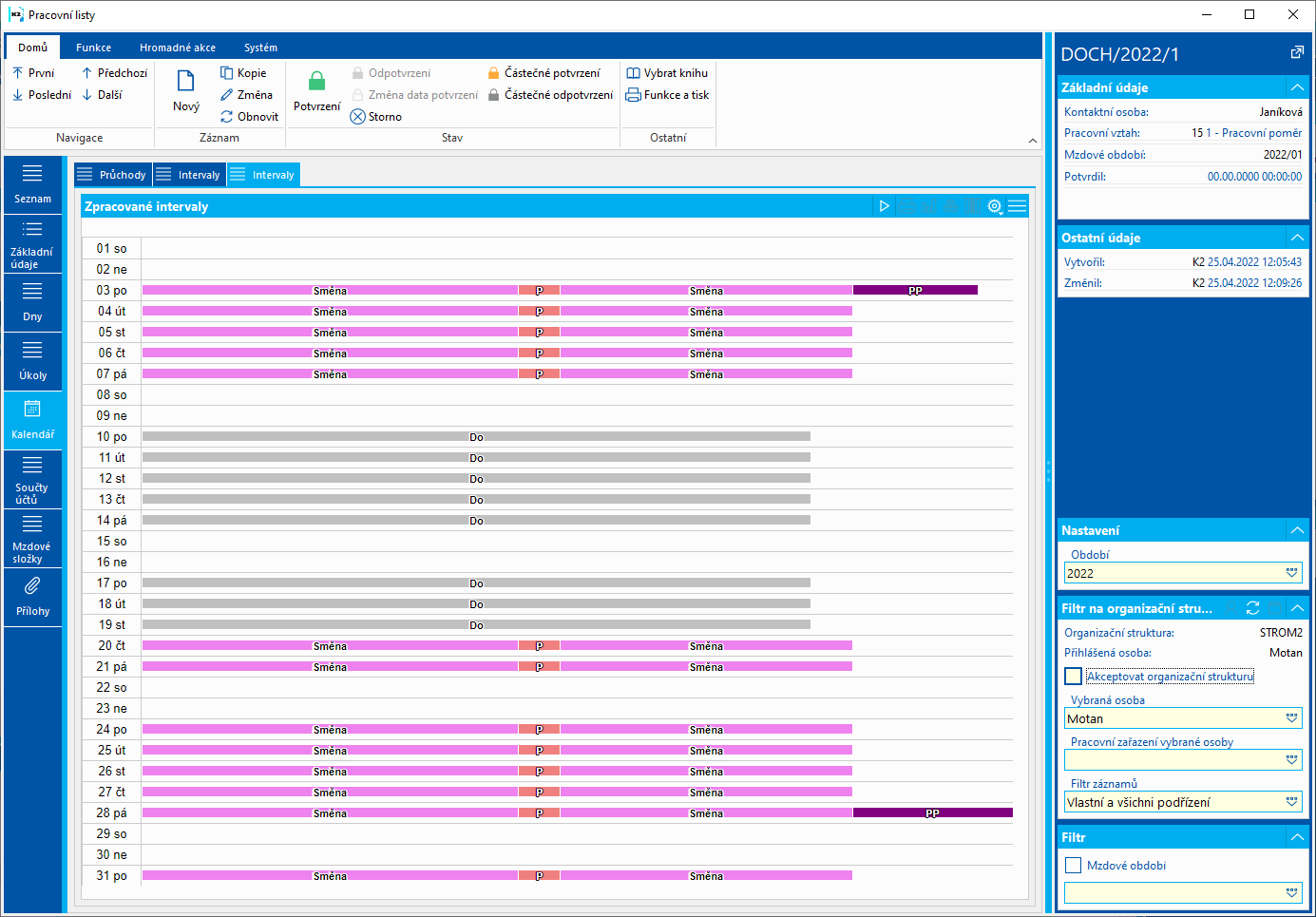
Task: Switch to the Funkce ribbon tab
Action: pyautogui.click(x=93, y=48)
